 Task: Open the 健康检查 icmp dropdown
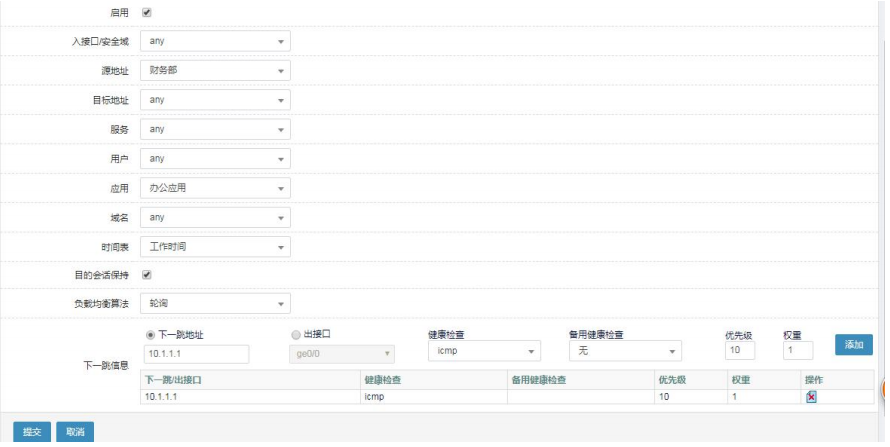484,351
